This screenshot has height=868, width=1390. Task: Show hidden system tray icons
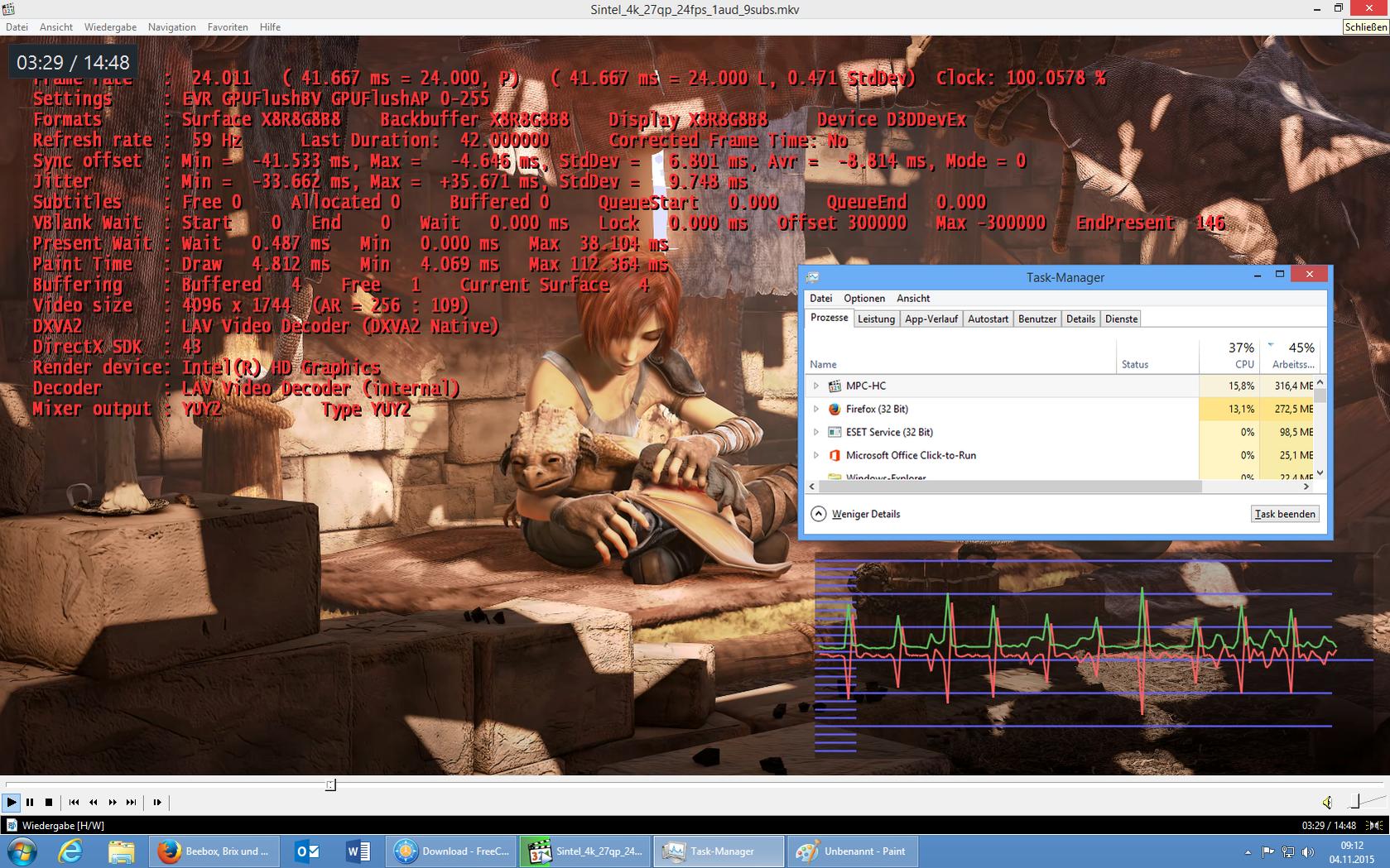[1248, 851]
